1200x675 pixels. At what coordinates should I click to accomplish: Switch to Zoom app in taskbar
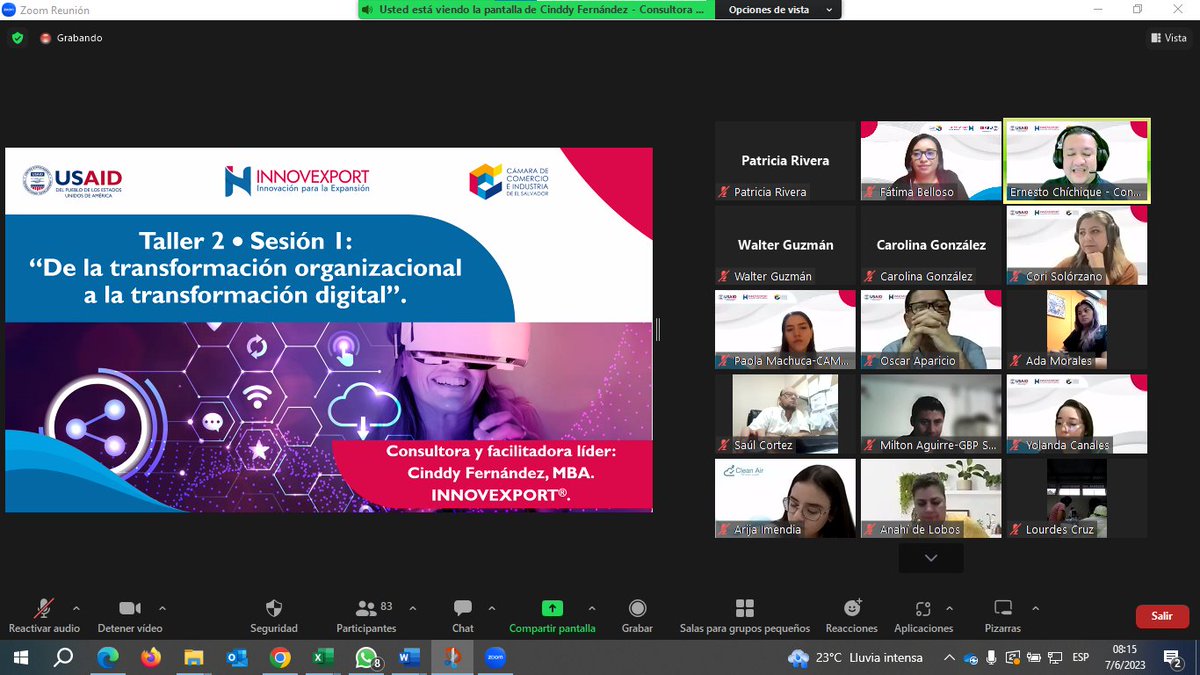coord(494,657)
